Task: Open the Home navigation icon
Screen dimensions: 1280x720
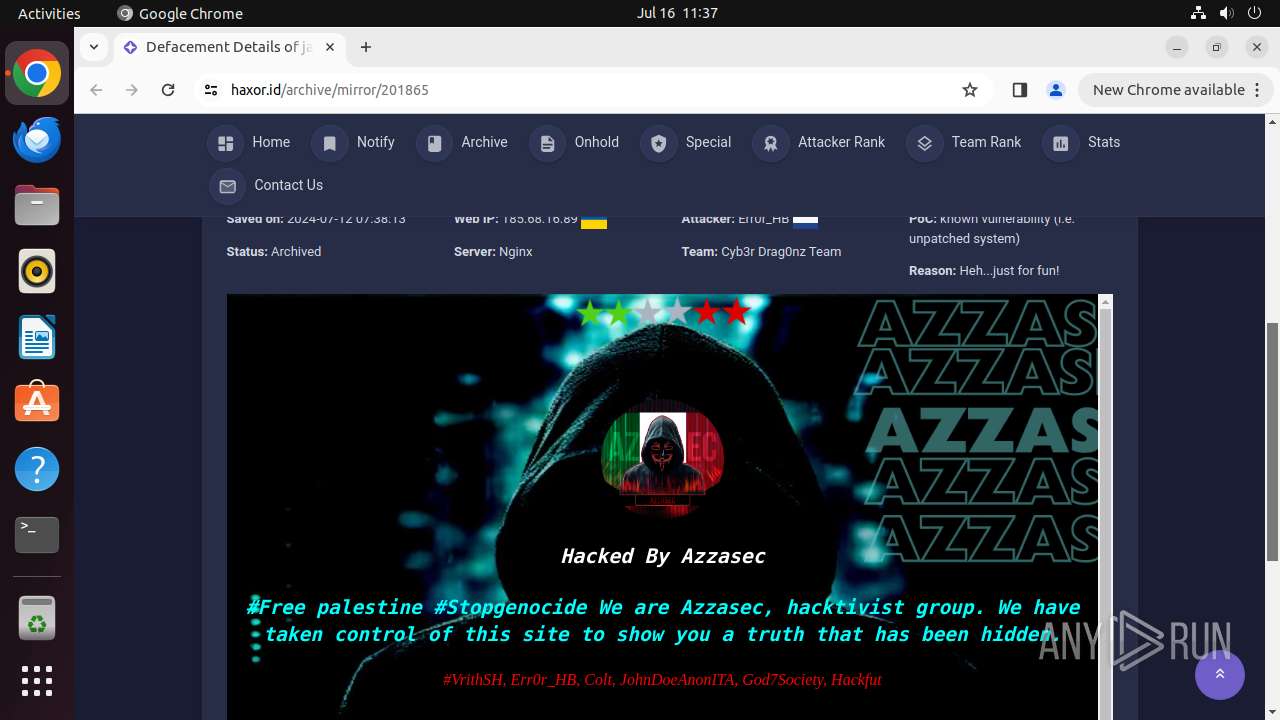Action: [225, 143]
